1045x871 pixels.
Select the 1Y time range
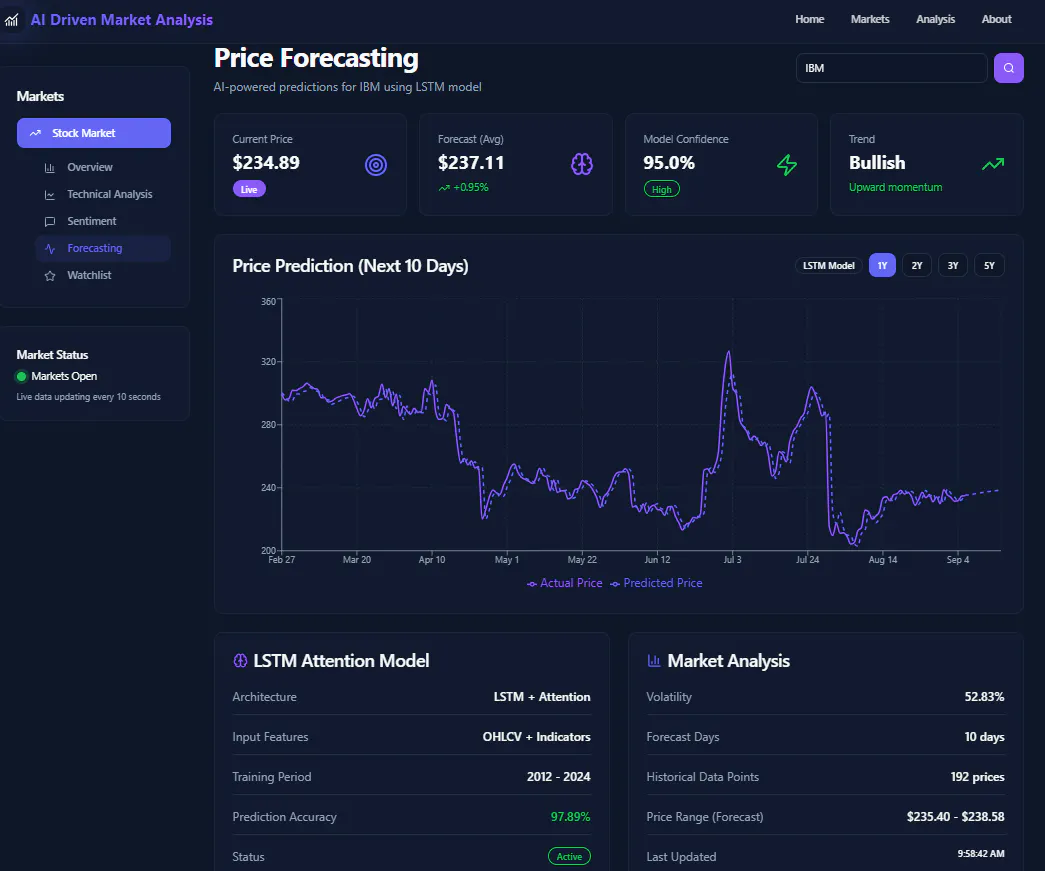click(882, 265)
